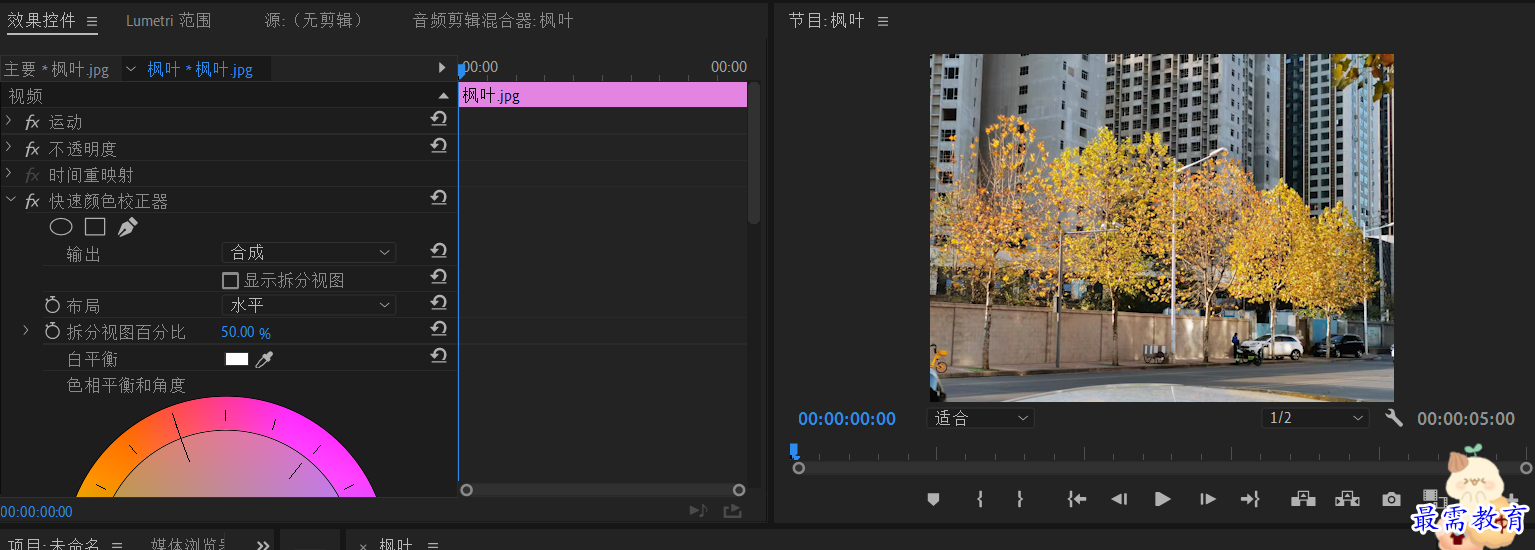The width and height of the screenshot is (1535, 550).
Task: Open the clip dropdown beside 主要 * 枫叶.jpg
Action: (x=131, y=69)
